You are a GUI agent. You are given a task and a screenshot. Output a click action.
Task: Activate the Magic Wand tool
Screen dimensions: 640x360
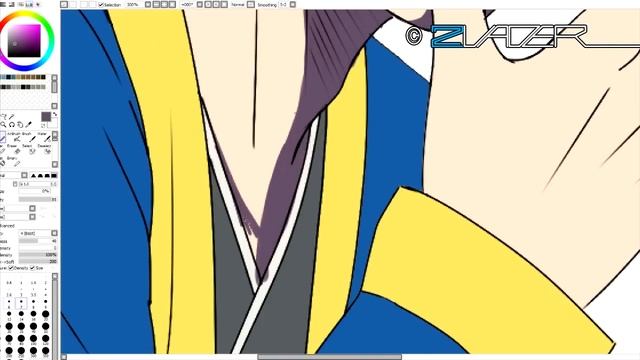[x=11, y=117]
